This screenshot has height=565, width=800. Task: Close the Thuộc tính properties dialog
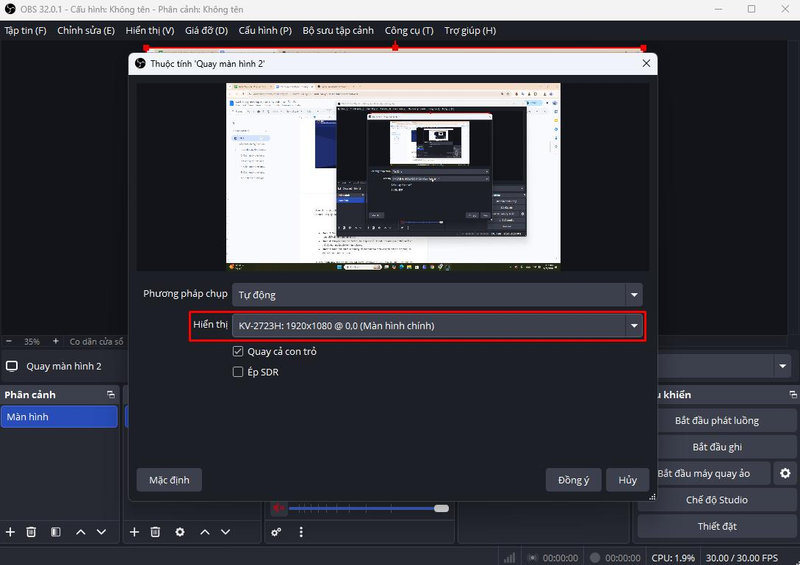click(x=646, y=63)
